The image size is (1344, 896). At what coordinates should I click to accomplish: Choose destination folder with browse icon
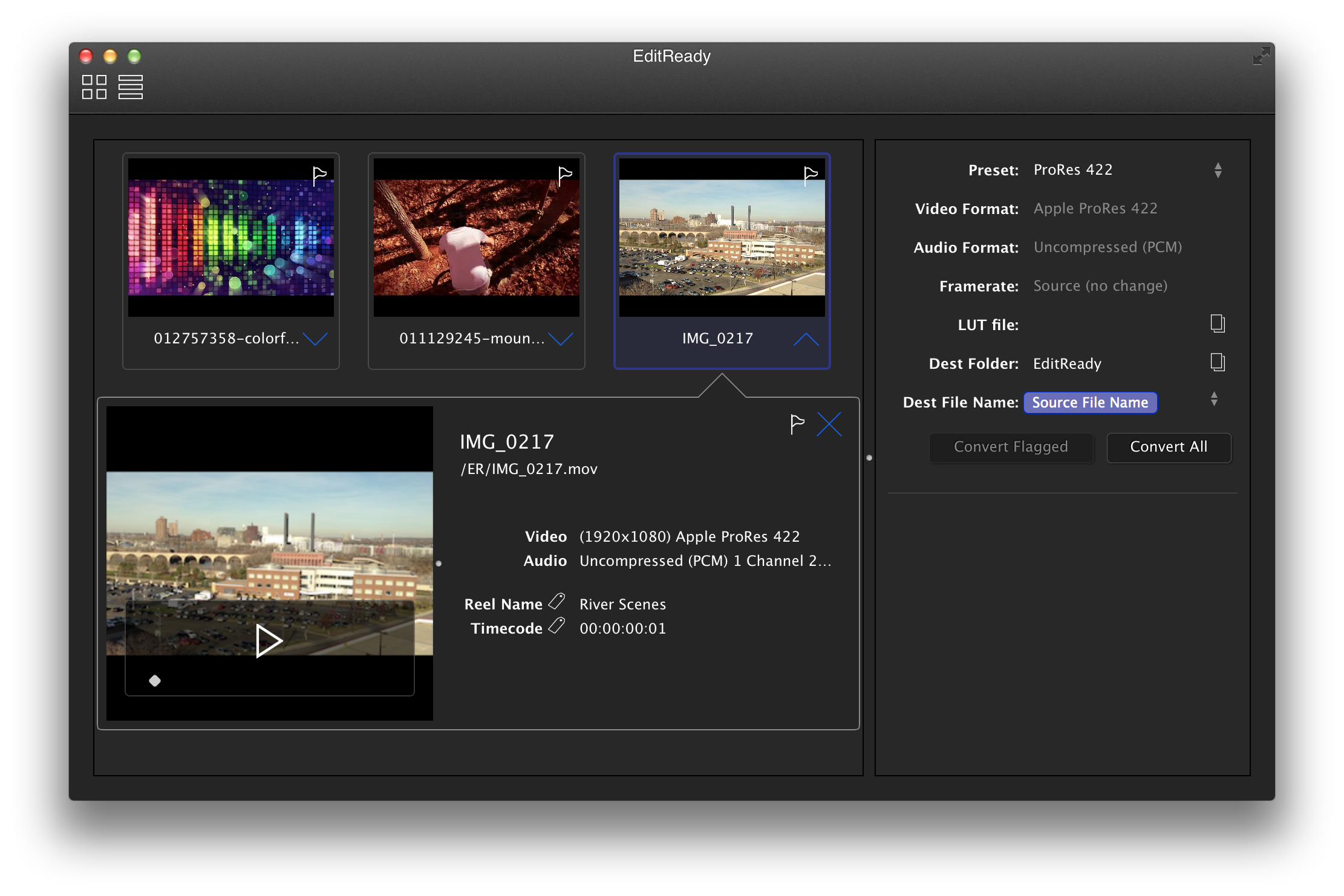[1217, 363]
